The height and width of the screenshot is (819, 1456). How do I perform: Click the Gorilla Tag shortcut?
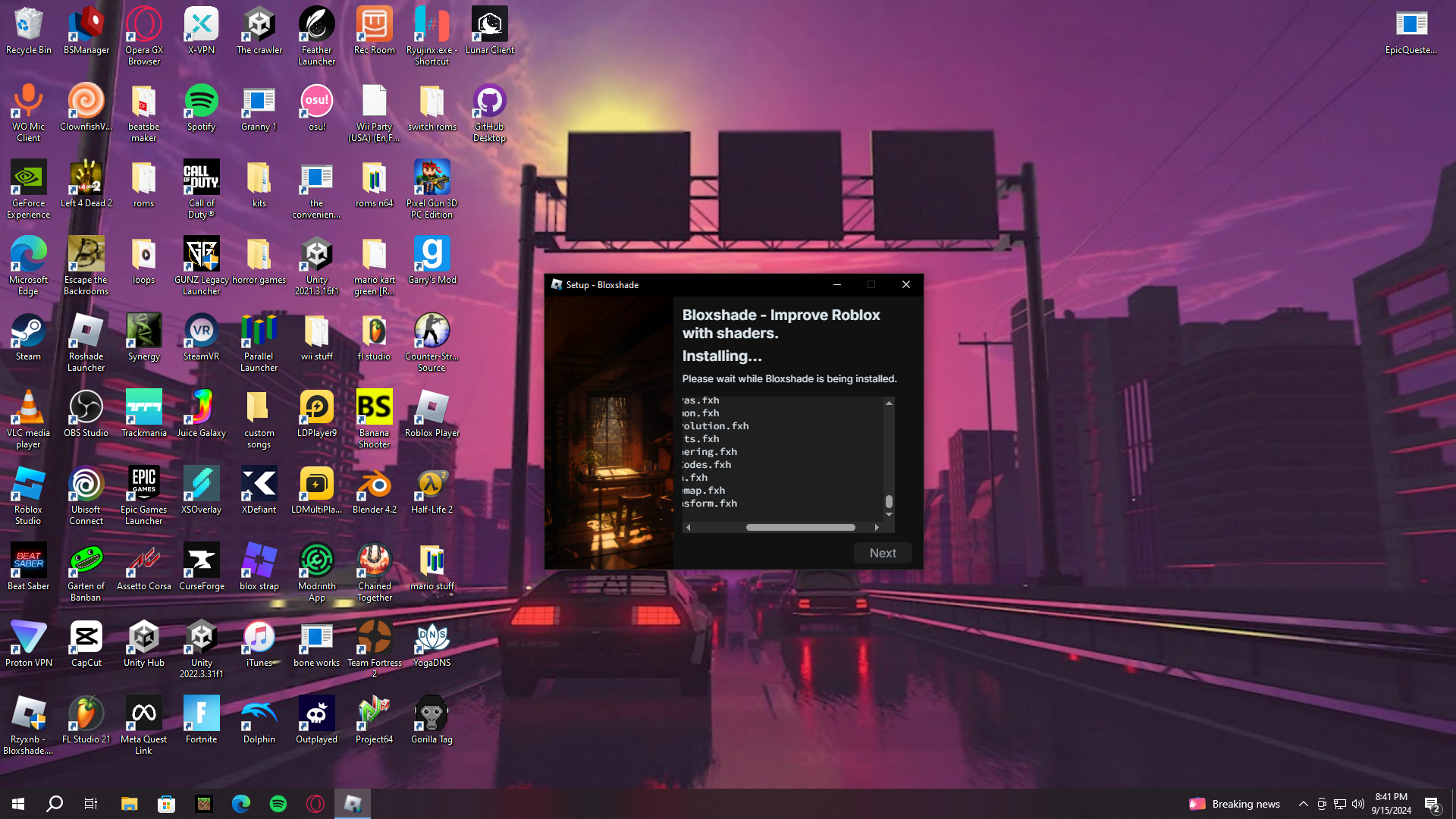click(431, 714)
